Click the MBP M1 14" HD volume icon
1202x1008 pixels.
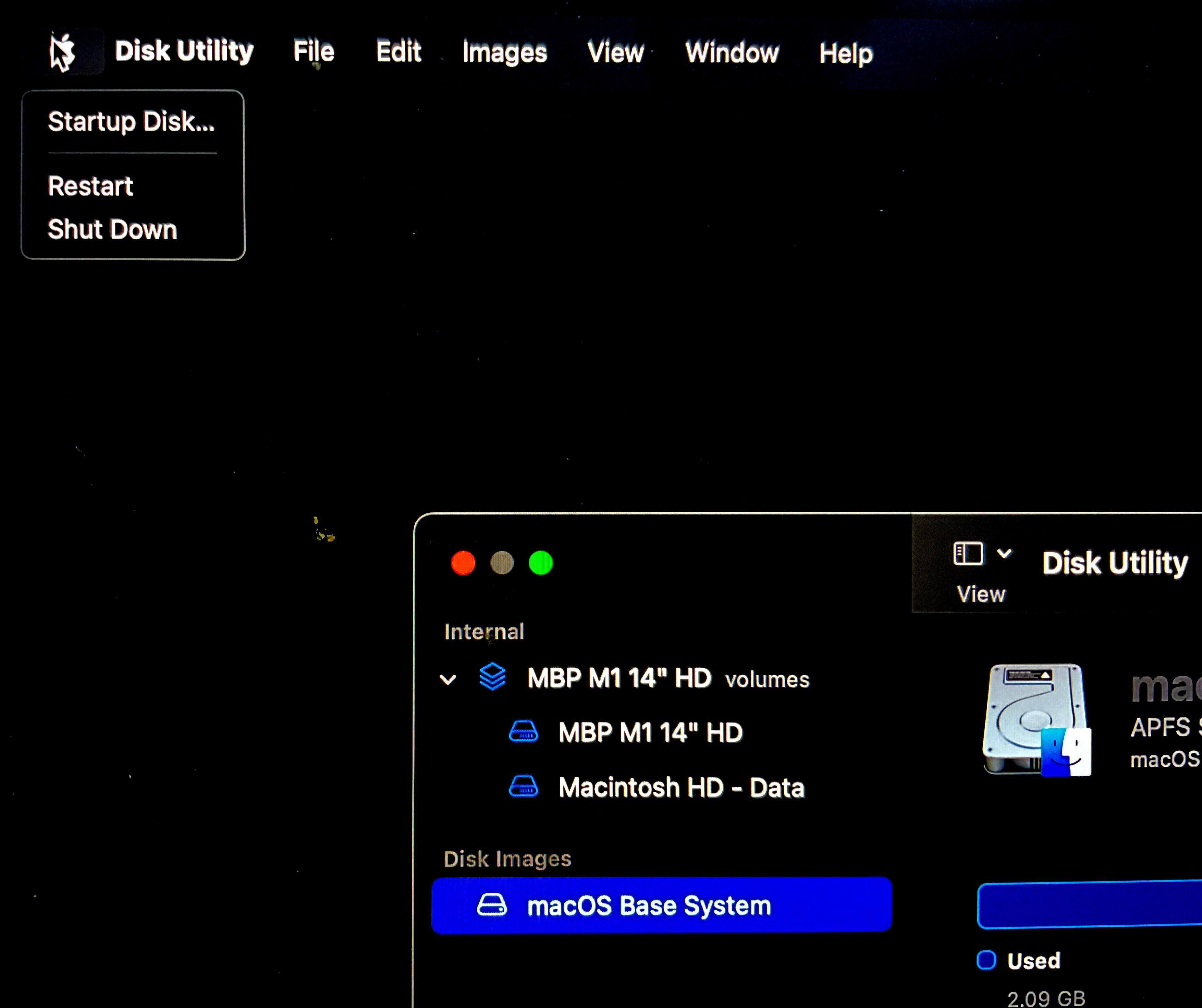pyautogui.click(x=523, y=731)
